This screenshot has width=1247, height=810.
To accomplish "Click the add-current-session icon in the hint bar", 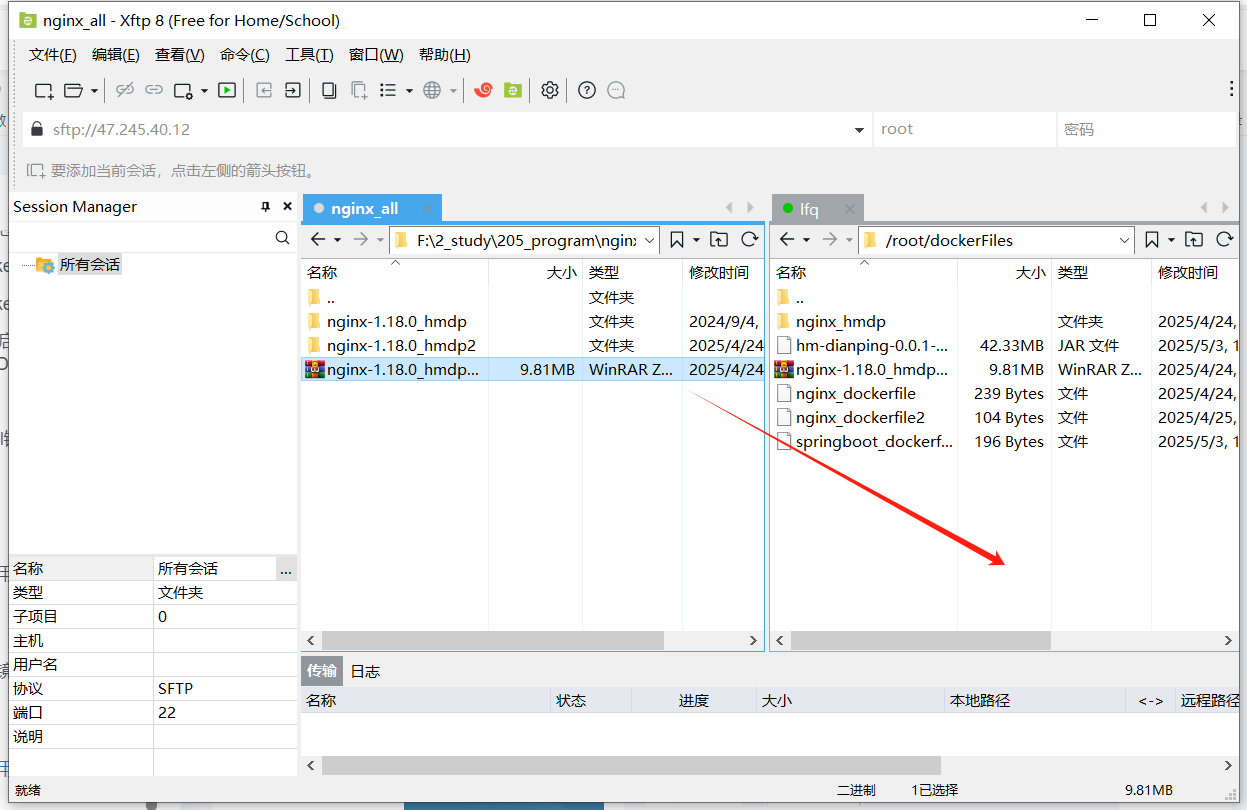I will [36, 170].
